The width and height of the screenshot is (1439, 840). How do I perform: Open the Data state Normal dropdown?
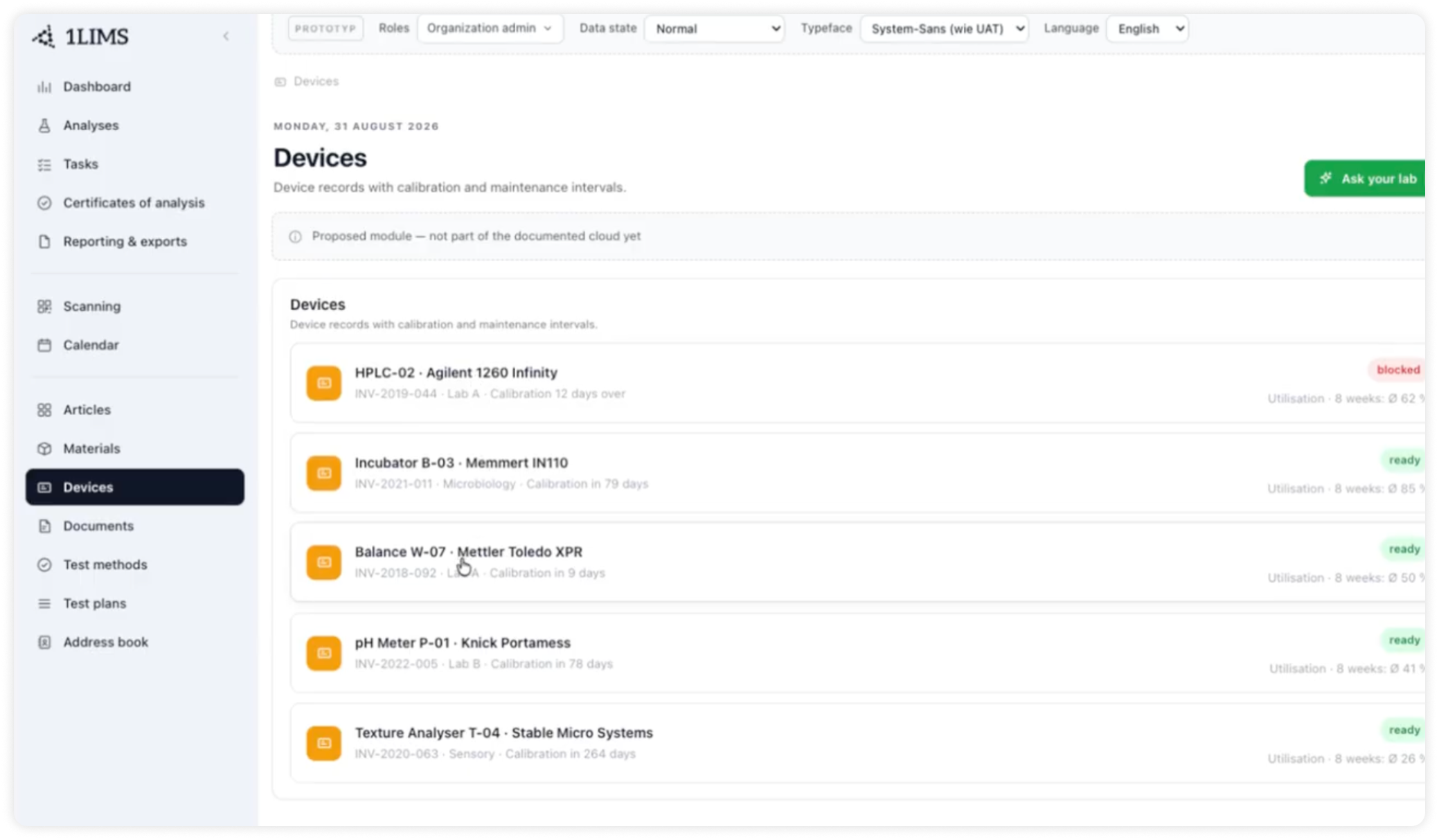click(714, 28)
